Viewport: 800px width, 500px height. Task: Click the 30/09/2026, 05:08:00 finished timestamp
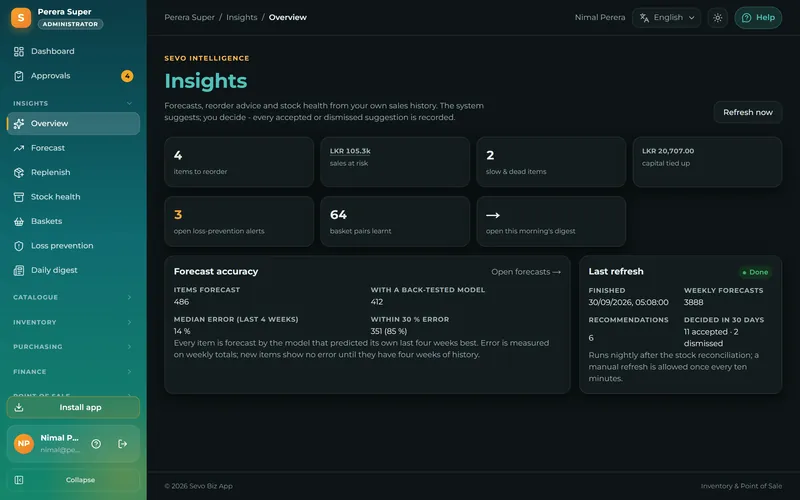click(x=628, y=302)
